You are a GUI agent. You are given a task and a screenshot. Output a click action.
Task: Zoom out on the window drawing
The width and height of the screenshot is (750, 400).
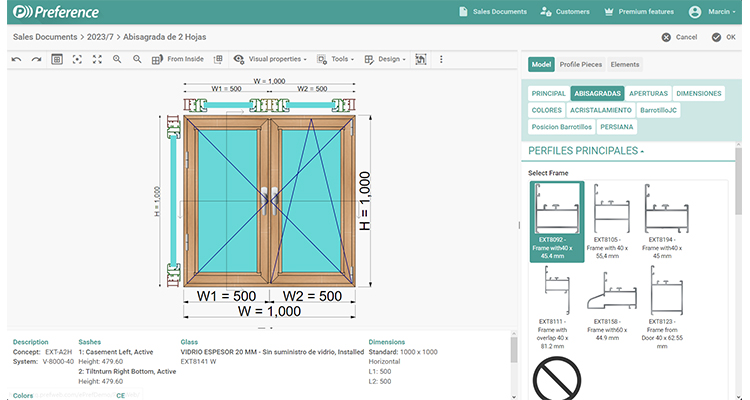(x=137, y=59)
